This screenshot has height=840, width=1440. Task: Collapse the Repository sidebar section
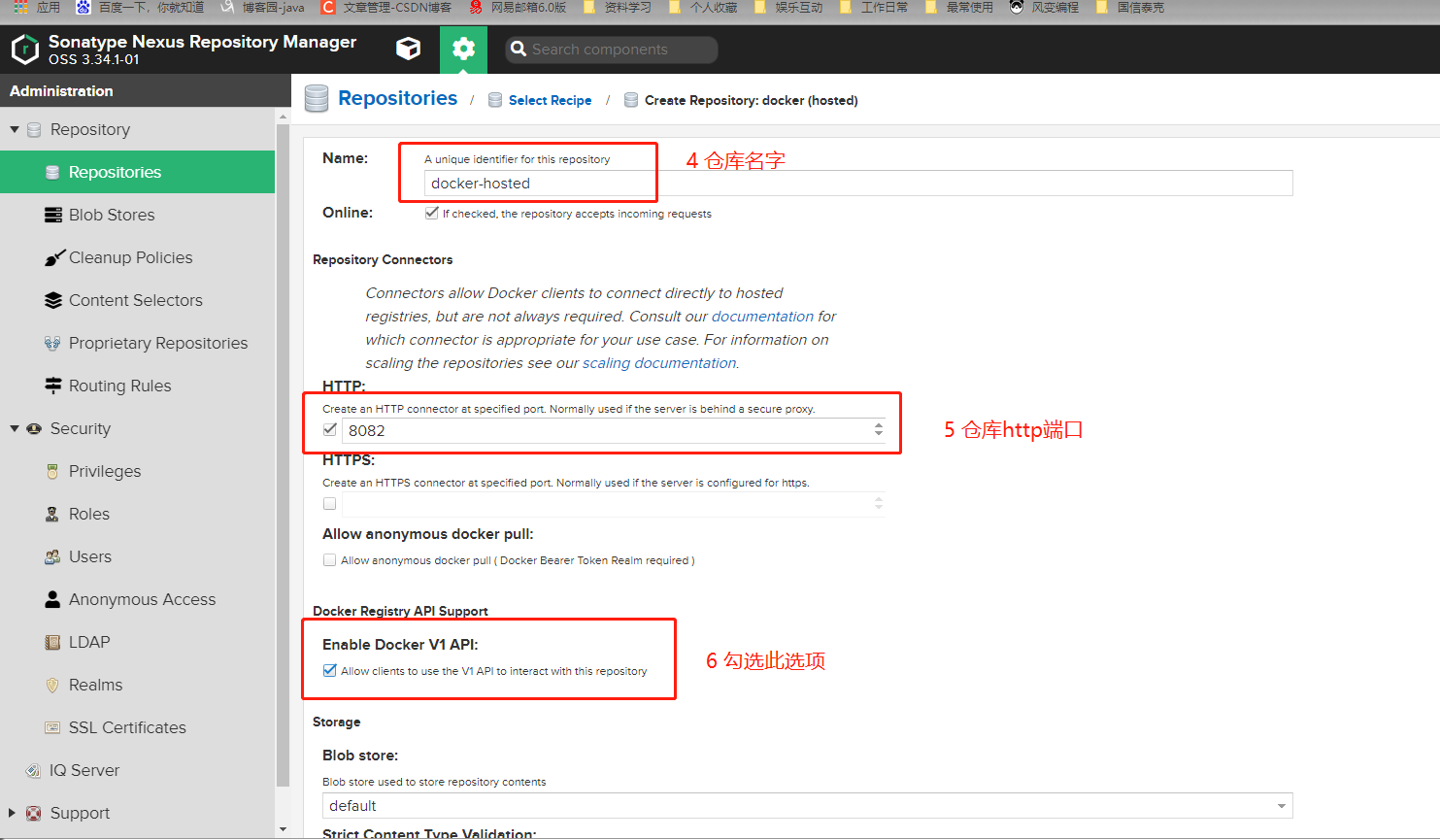click(15, 129)
